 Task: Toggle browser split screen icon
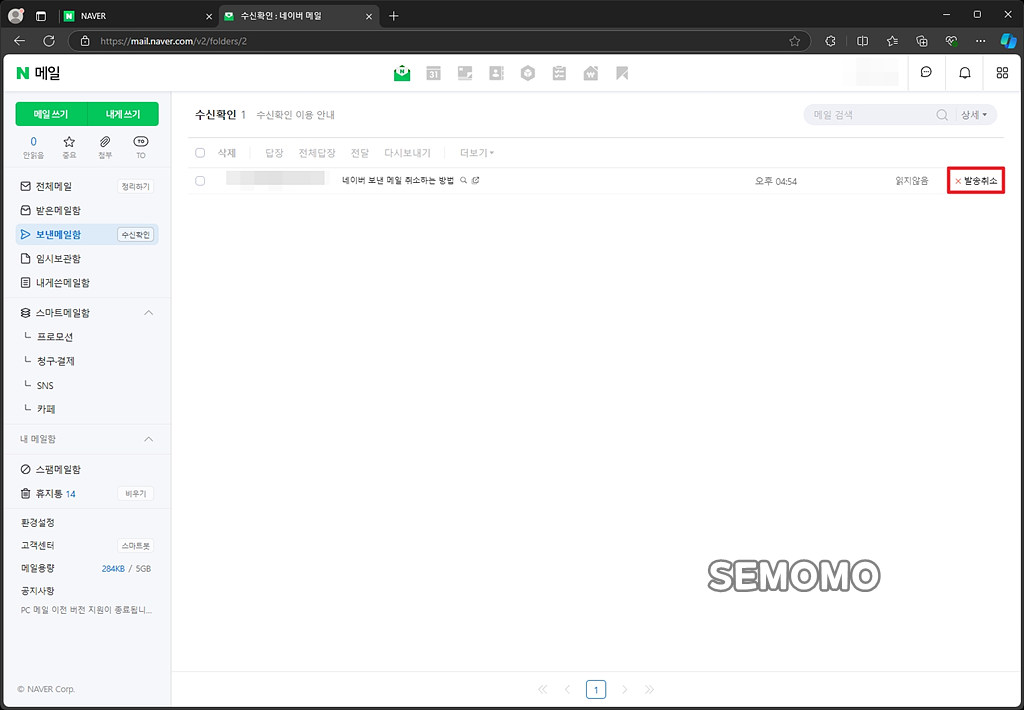point(863,40)
